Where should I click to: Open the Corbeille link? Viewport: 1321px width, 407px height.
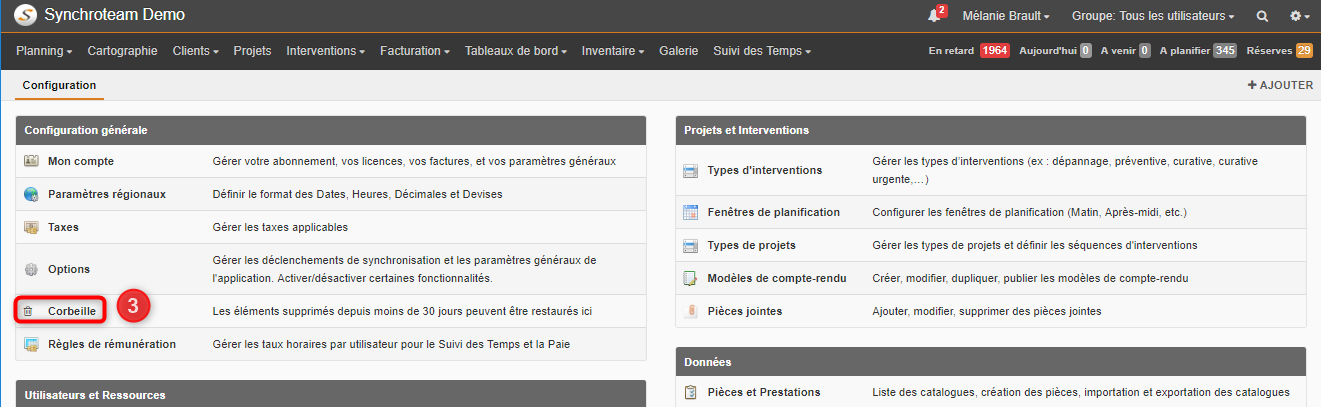click(x=72, y=311)
